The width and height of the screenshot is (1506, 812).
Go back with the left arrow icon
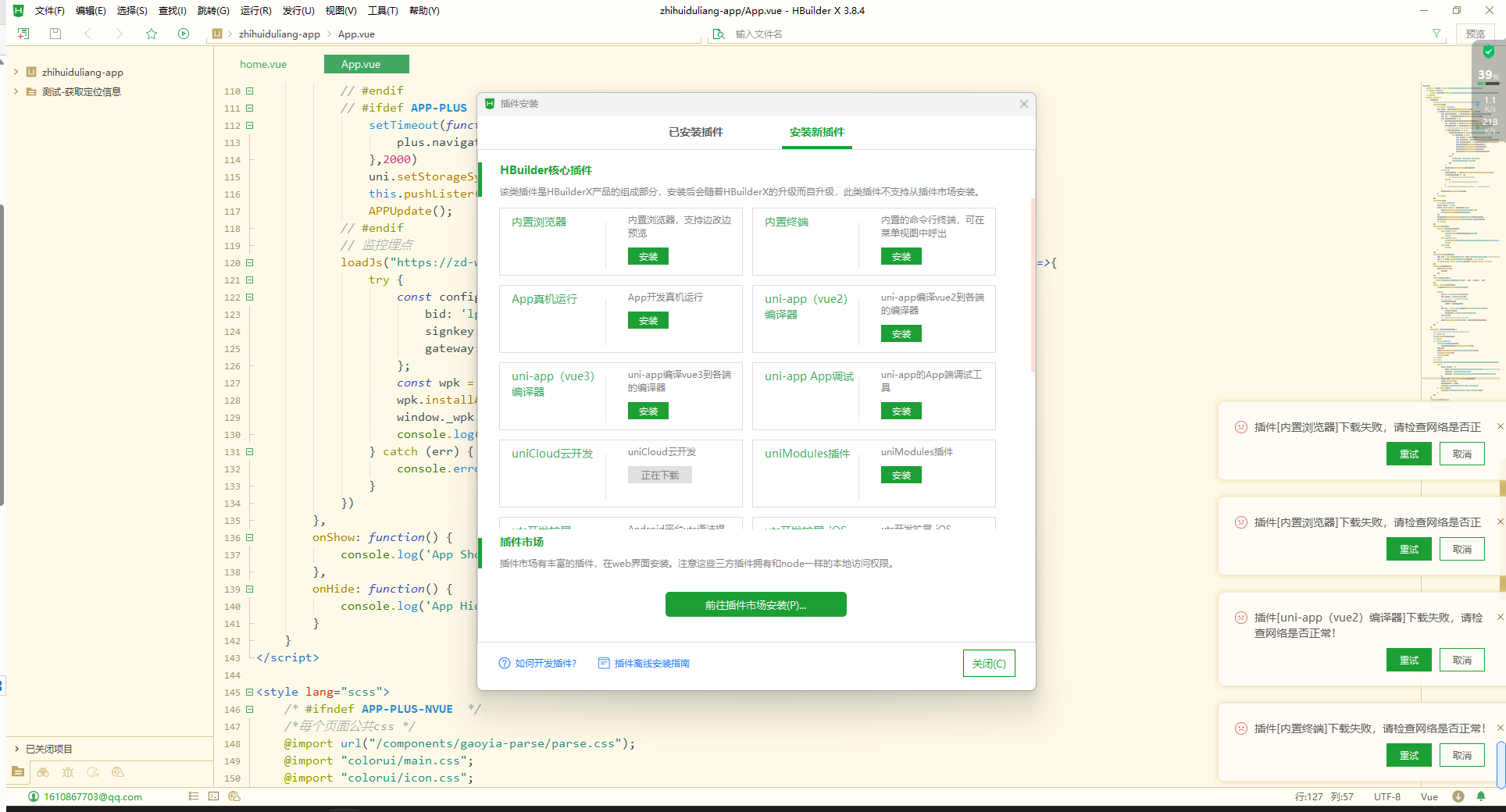(x=87, y=34)
